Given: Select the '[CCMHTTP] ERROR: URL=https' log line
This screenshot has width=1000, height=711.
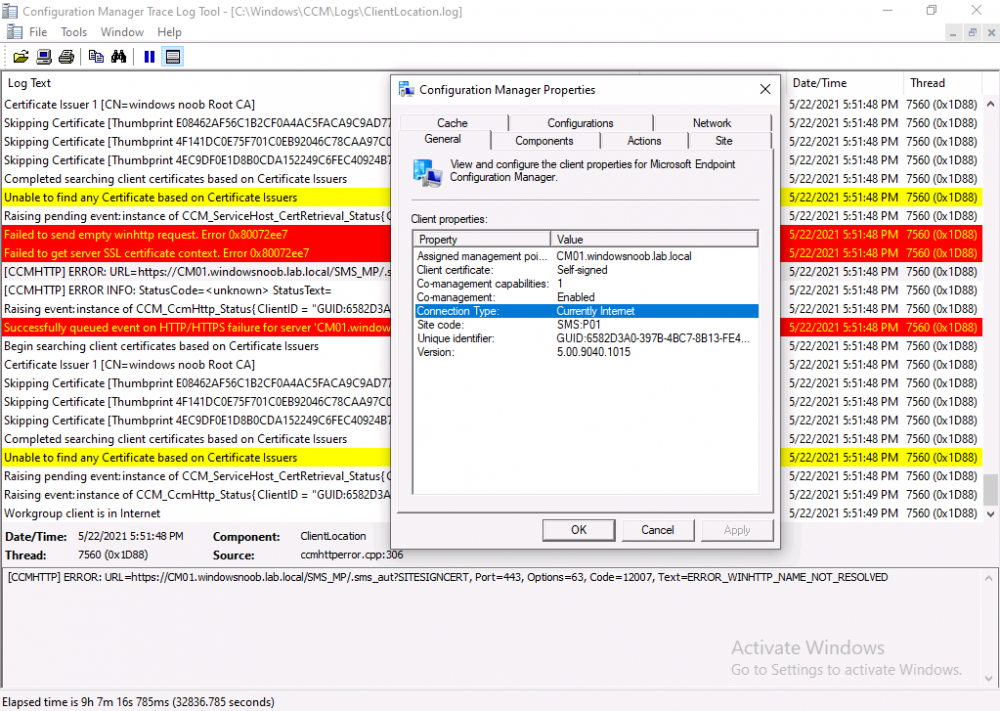Looking at the screenshot, I should point(196,272).
